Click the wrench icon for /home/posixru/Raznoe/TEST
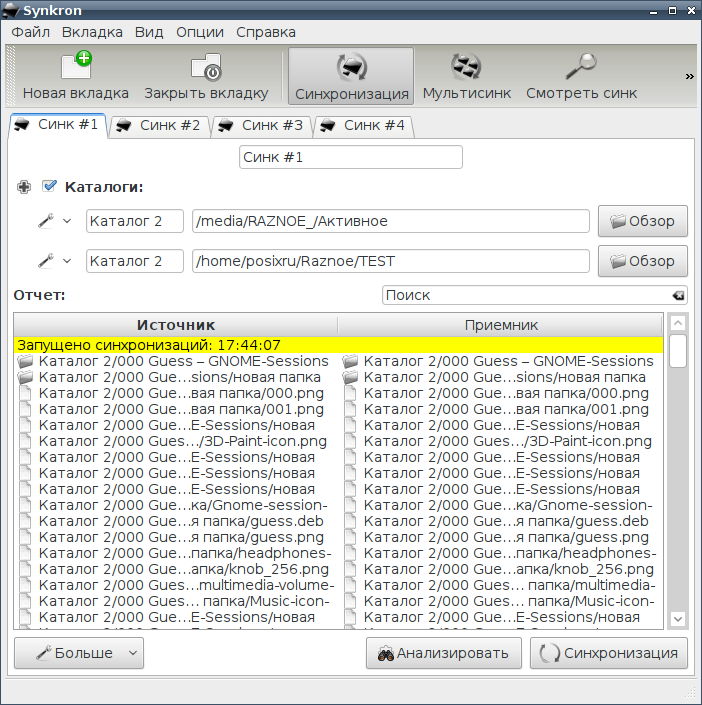Screen dimensions: 702x705 pos(46,260)
